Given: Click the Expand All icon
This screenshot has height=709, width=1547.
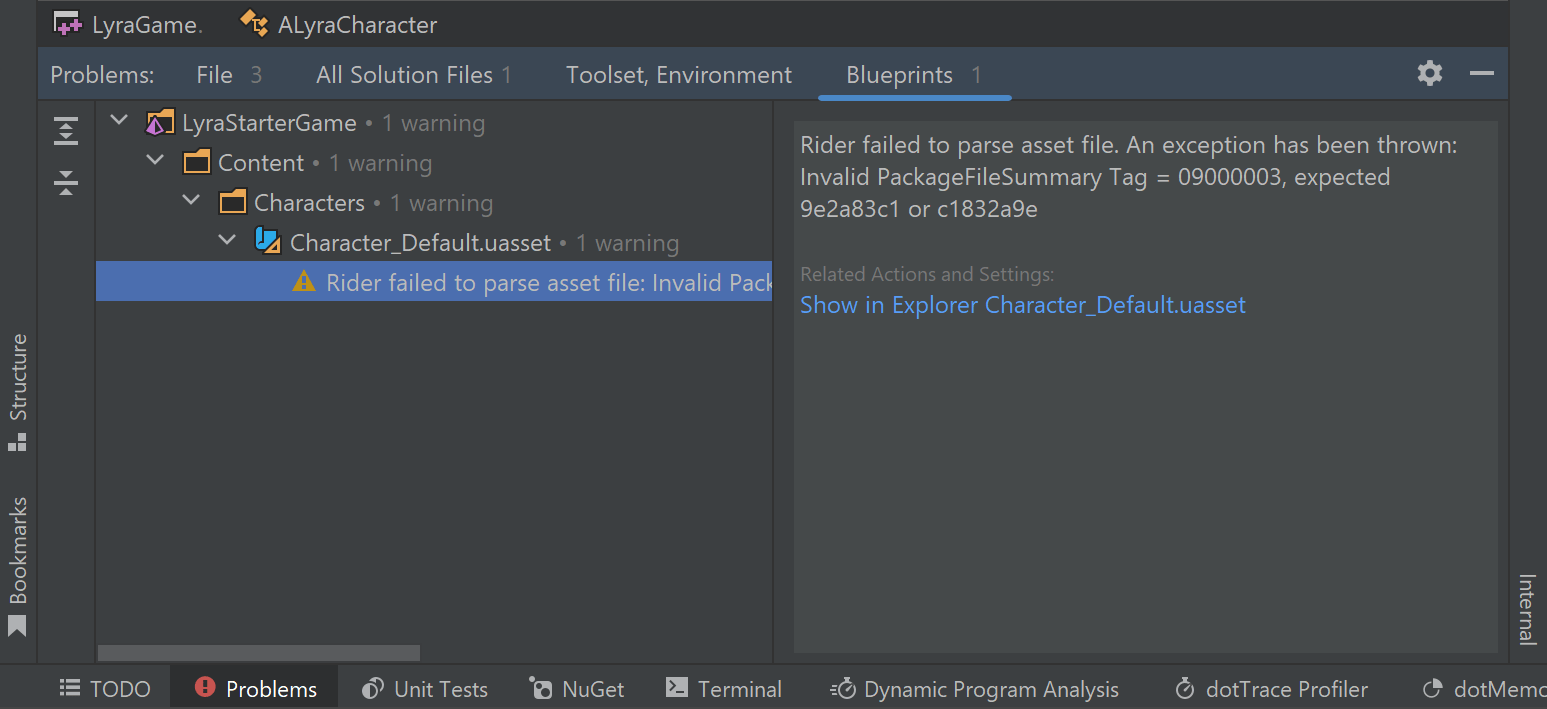Looking at the screenshot, I should pyautogui.click(x=66, y=131).
